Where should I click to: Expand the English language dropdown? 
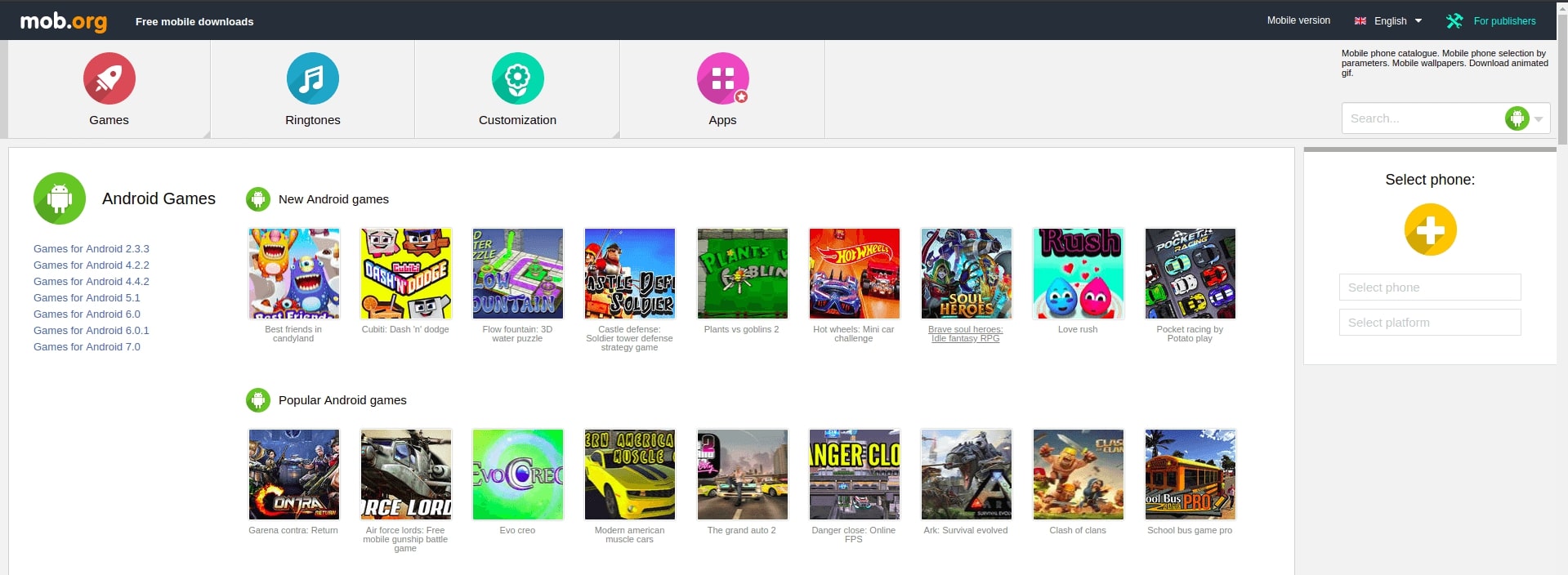click(x=1418, y=21)
